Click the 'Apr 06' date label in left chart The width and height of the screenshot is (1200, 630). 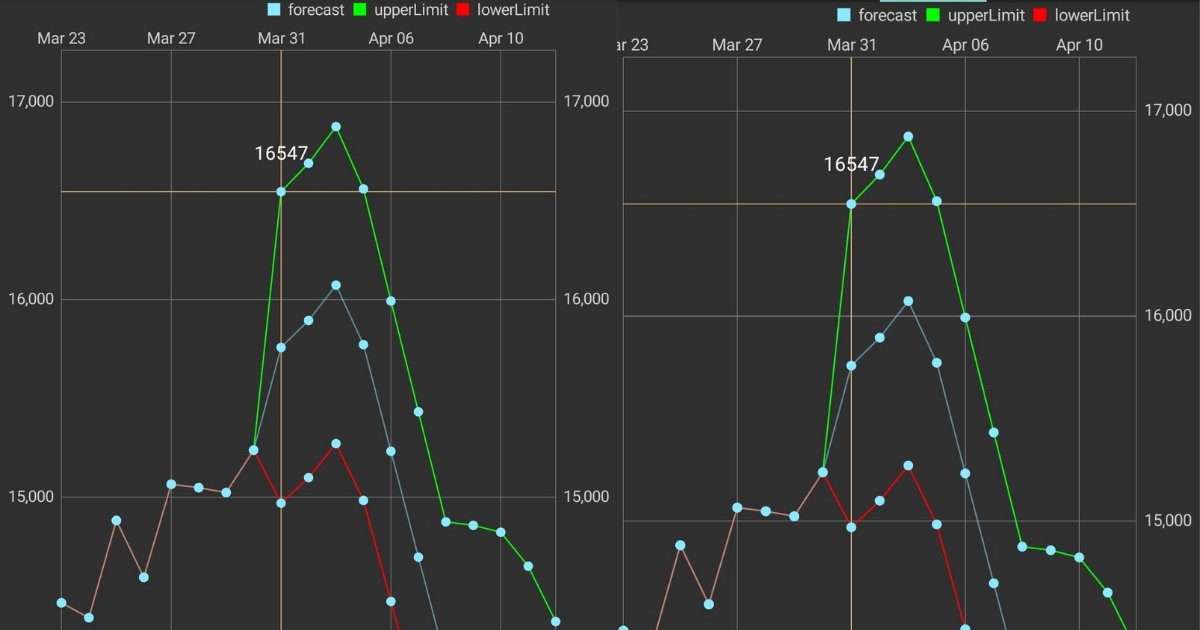click(391, 38)
